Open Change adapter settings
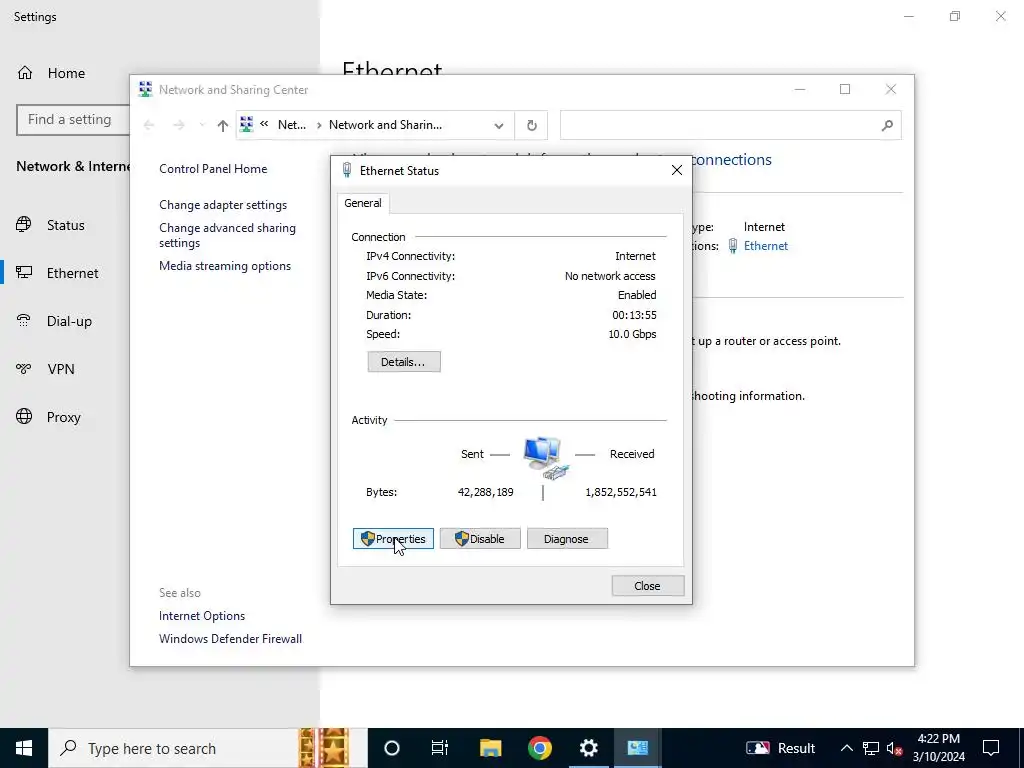 (223, 205)
